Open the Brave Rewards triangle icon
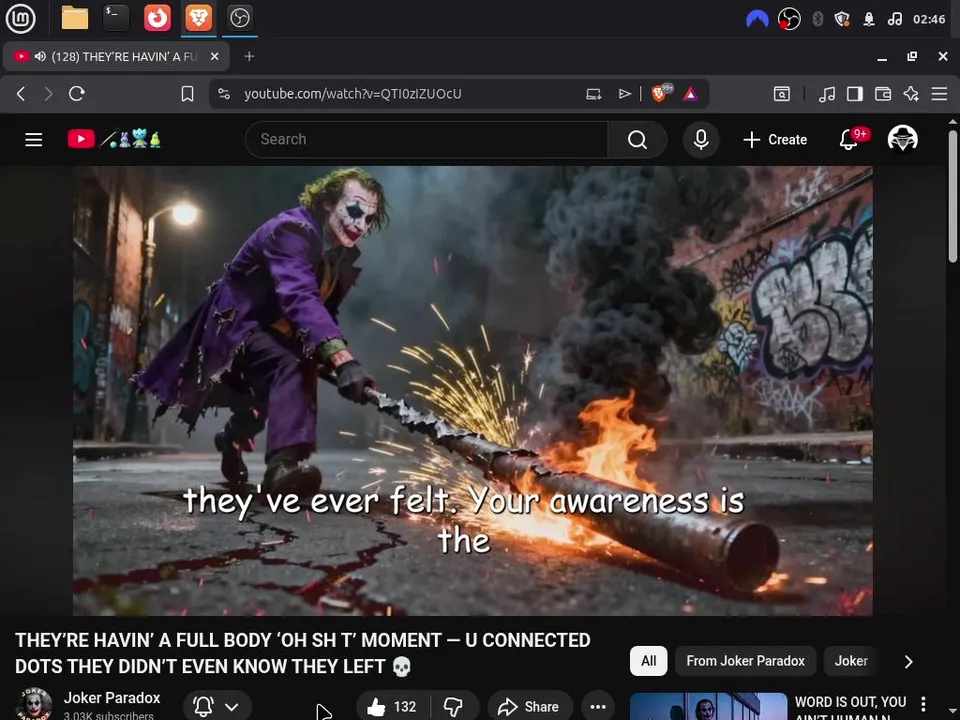960x720 pixels. (690, 94)
